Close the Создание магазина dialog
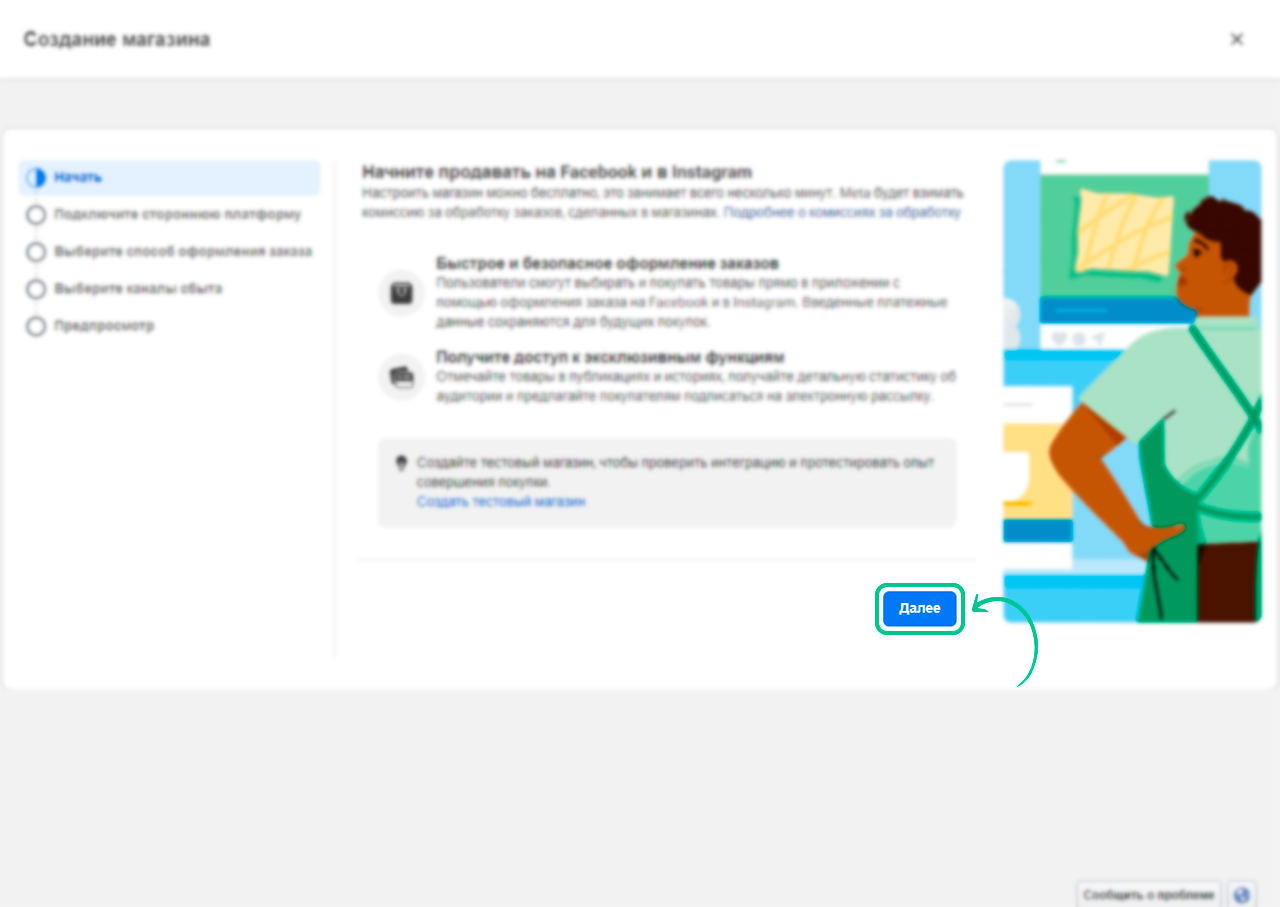 [x=1236, y=39]
